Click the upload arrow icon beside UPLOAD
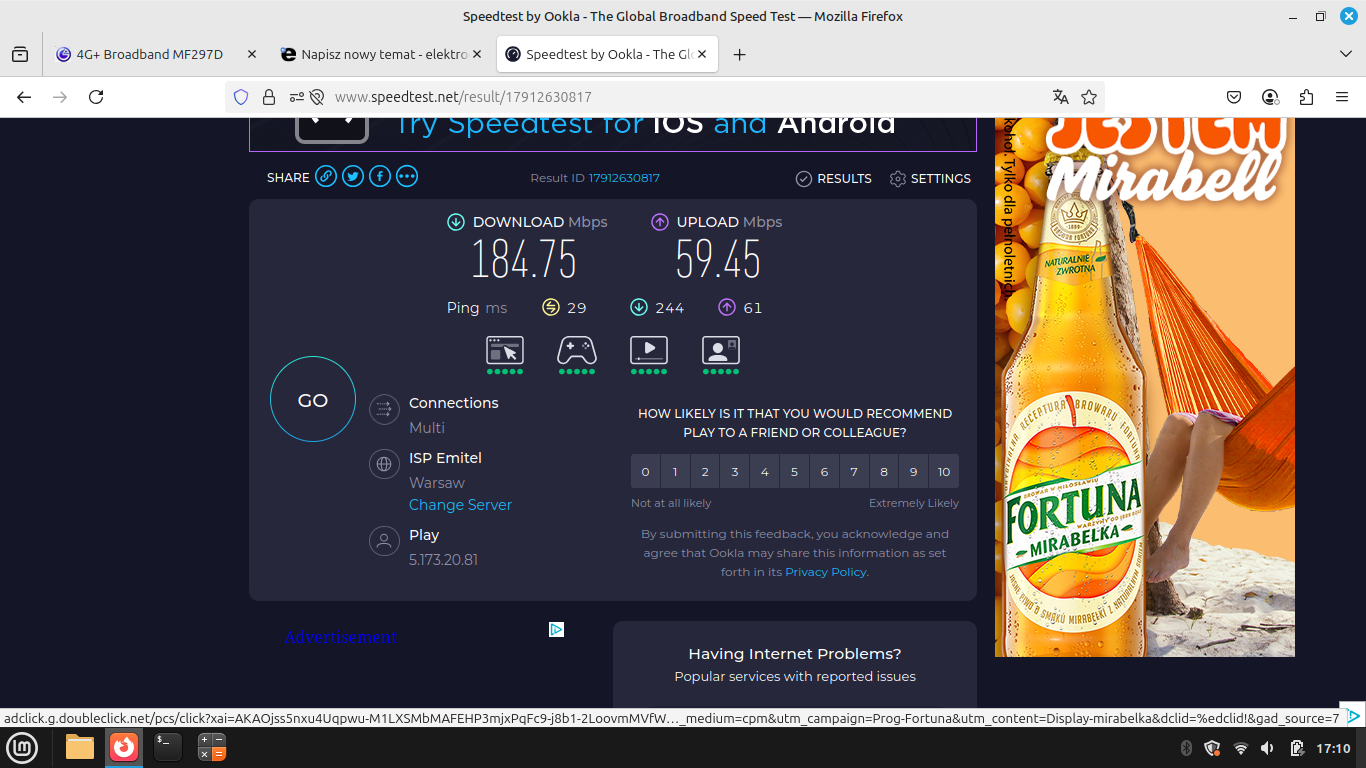Screen dimensions: 1366x768 click(660, 222)
